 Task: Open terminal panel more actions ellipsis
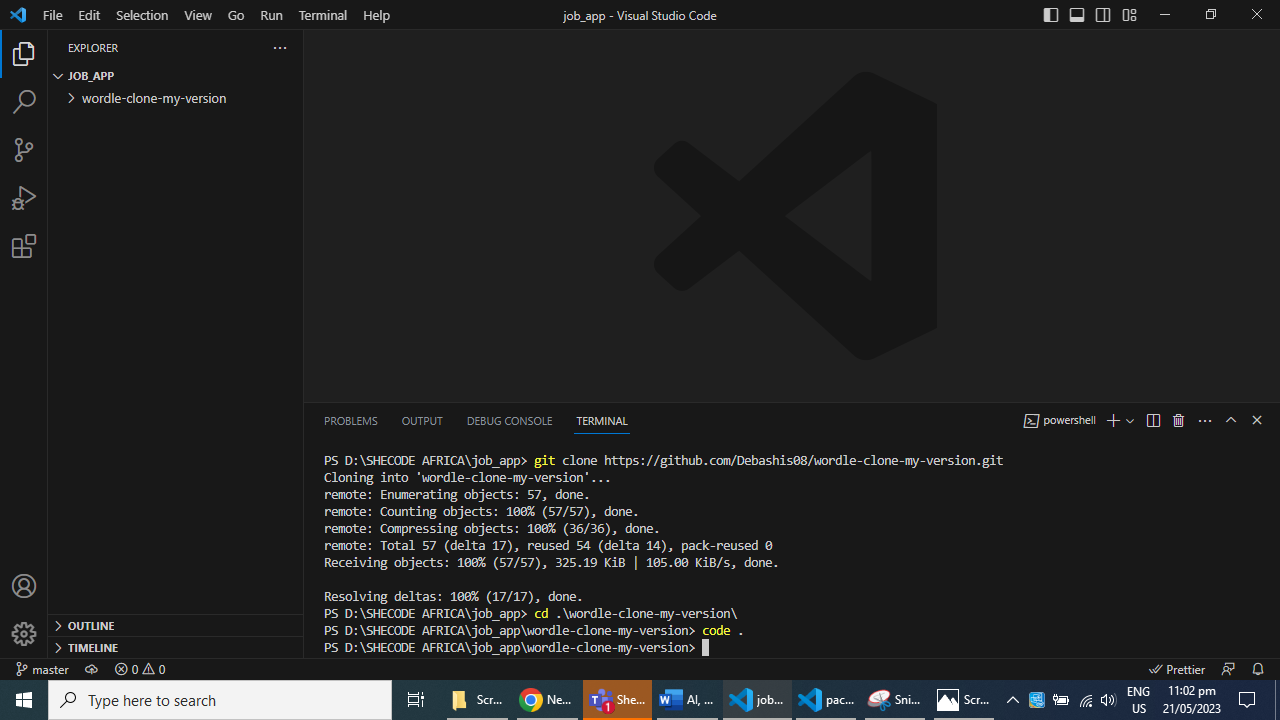point(1205,421)
